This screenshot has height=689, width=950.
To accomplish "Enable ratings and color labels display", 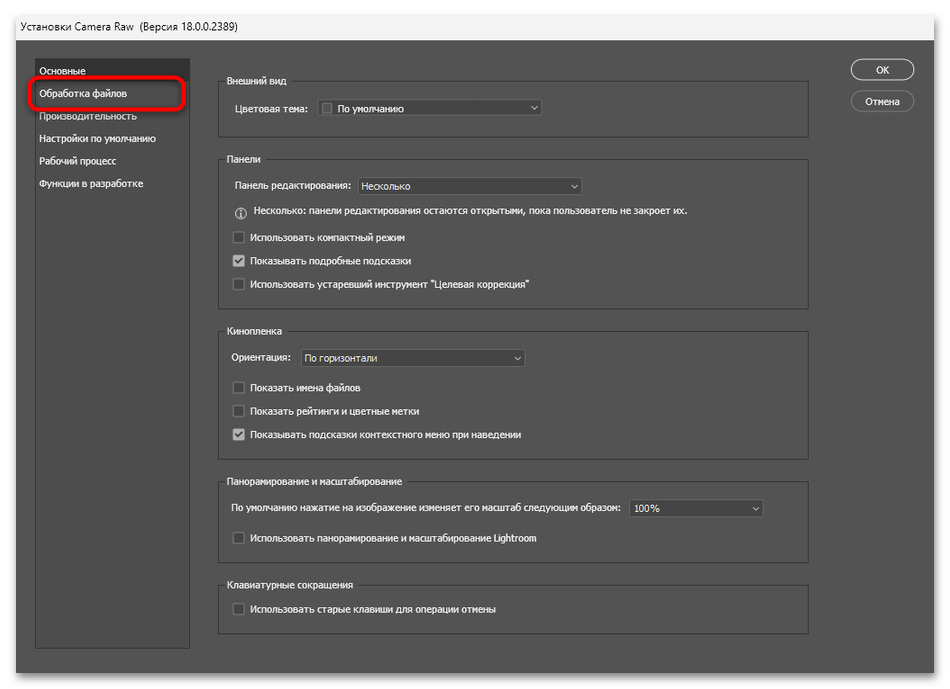I will tap(238, 410).
